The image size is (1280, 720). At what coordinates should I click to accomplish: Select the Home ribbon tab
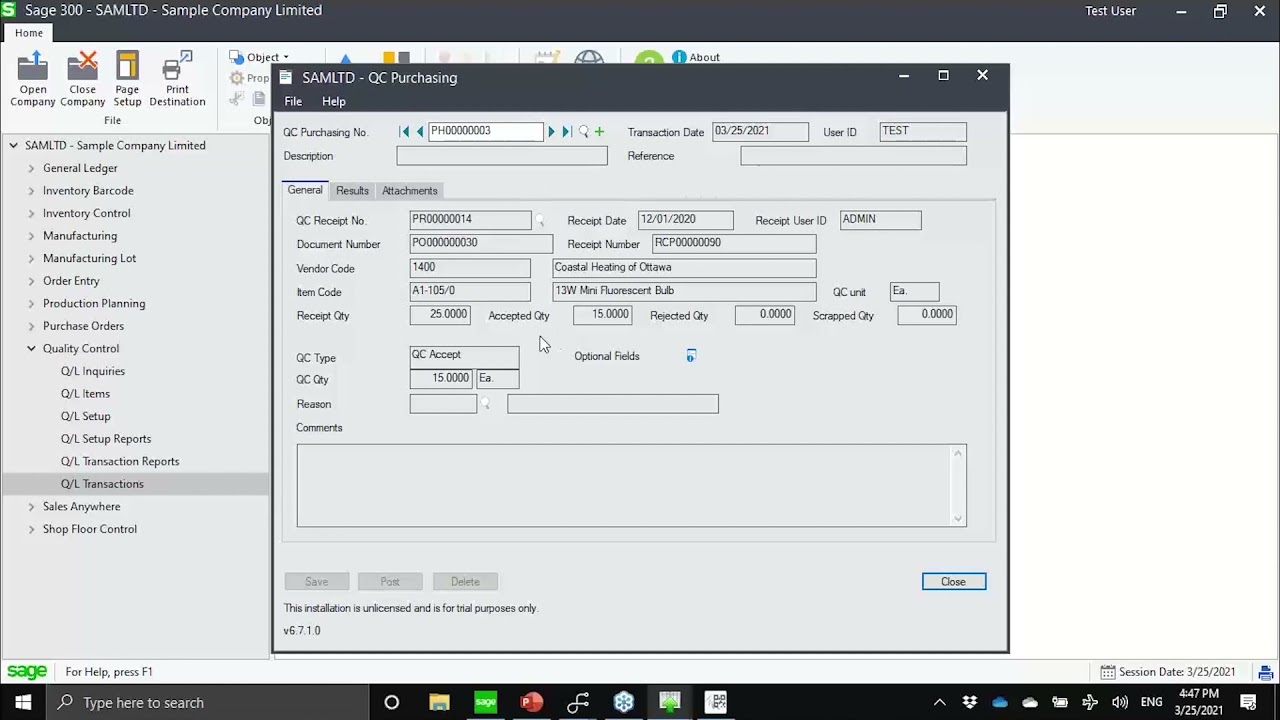point(29,33)
